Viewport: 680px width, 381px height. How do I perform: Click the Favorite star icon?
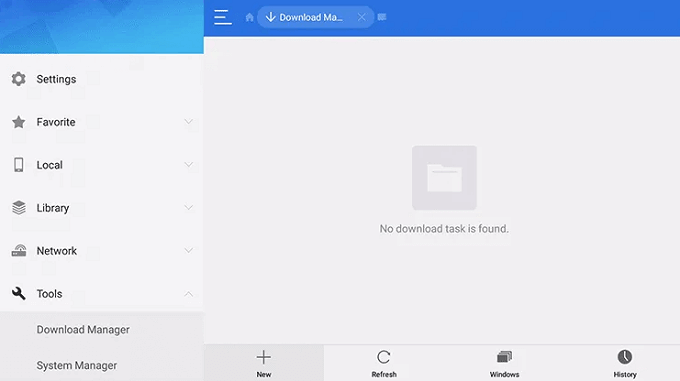pos(19,122)
